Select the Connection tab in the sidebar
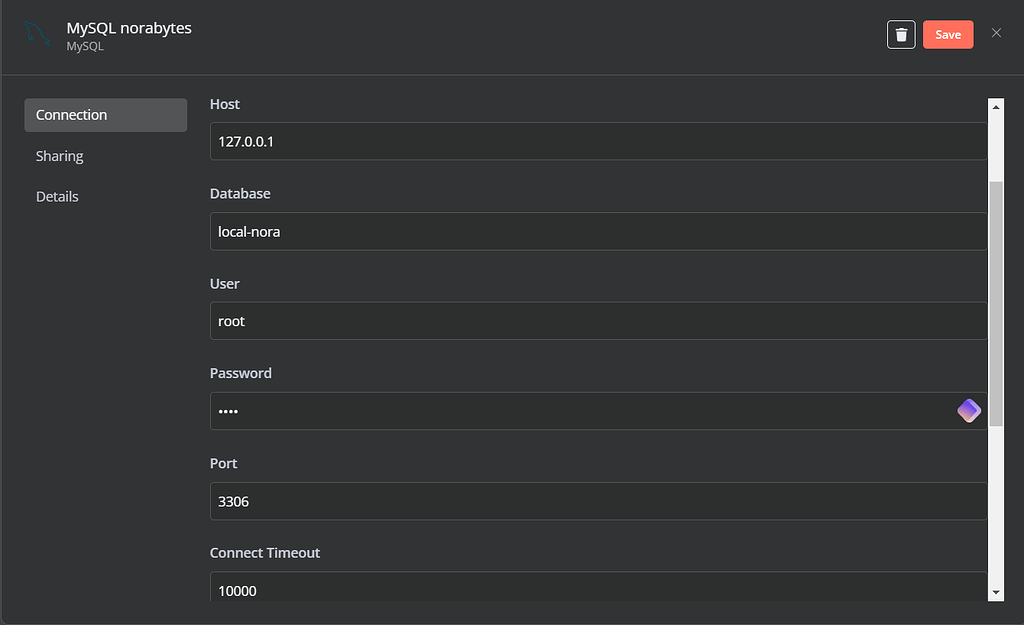This screenshot has height=625, width=1024. coord(71,115)
